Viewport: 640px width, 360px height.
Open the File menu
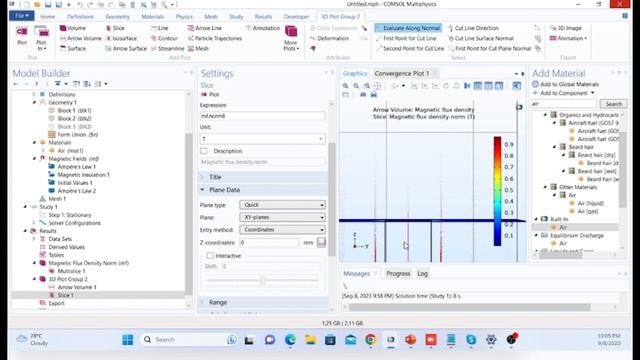(x=22, y=16)
